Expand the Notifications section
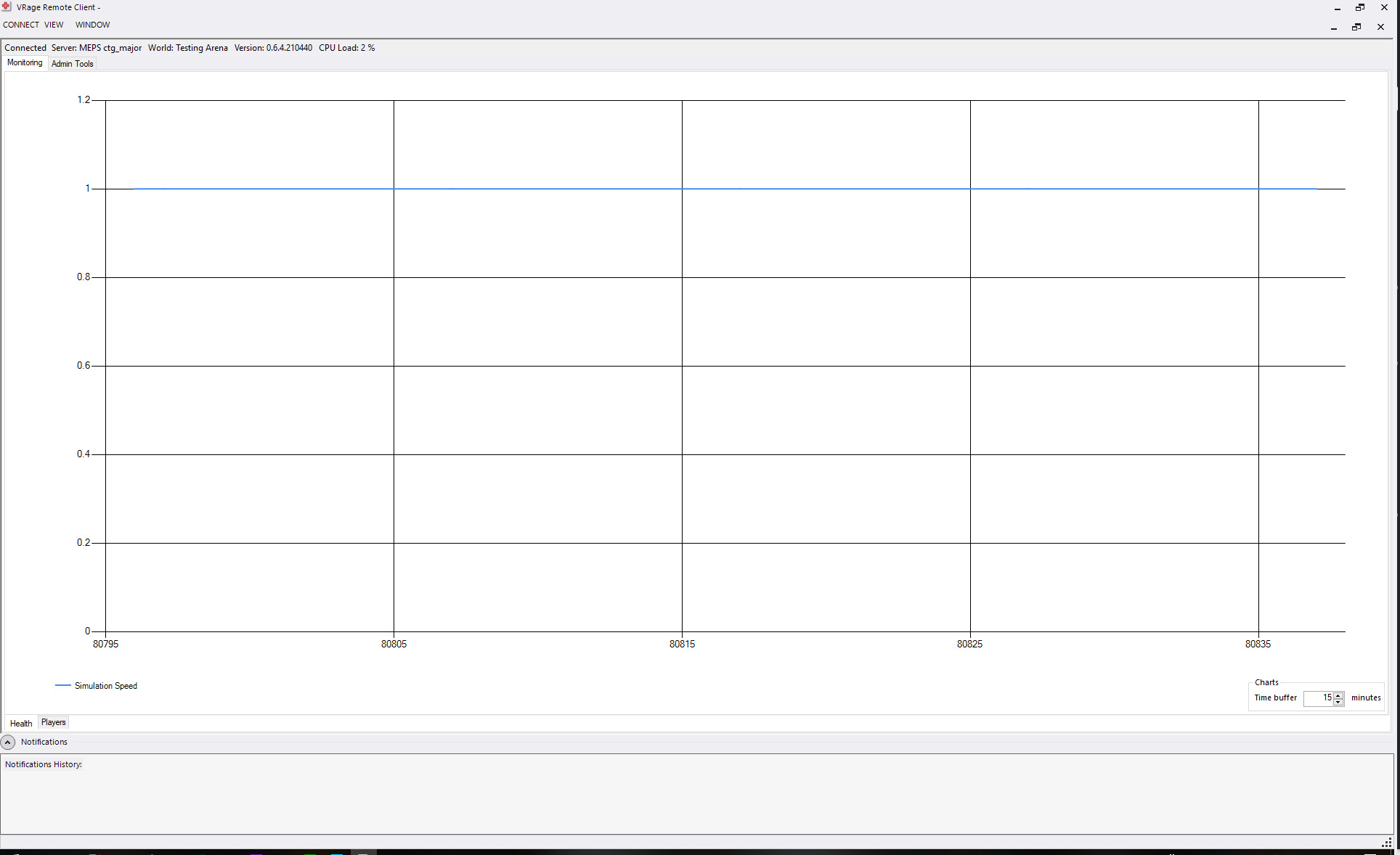This screenshot has height=855, width=1400. click(x=9, y=742)
